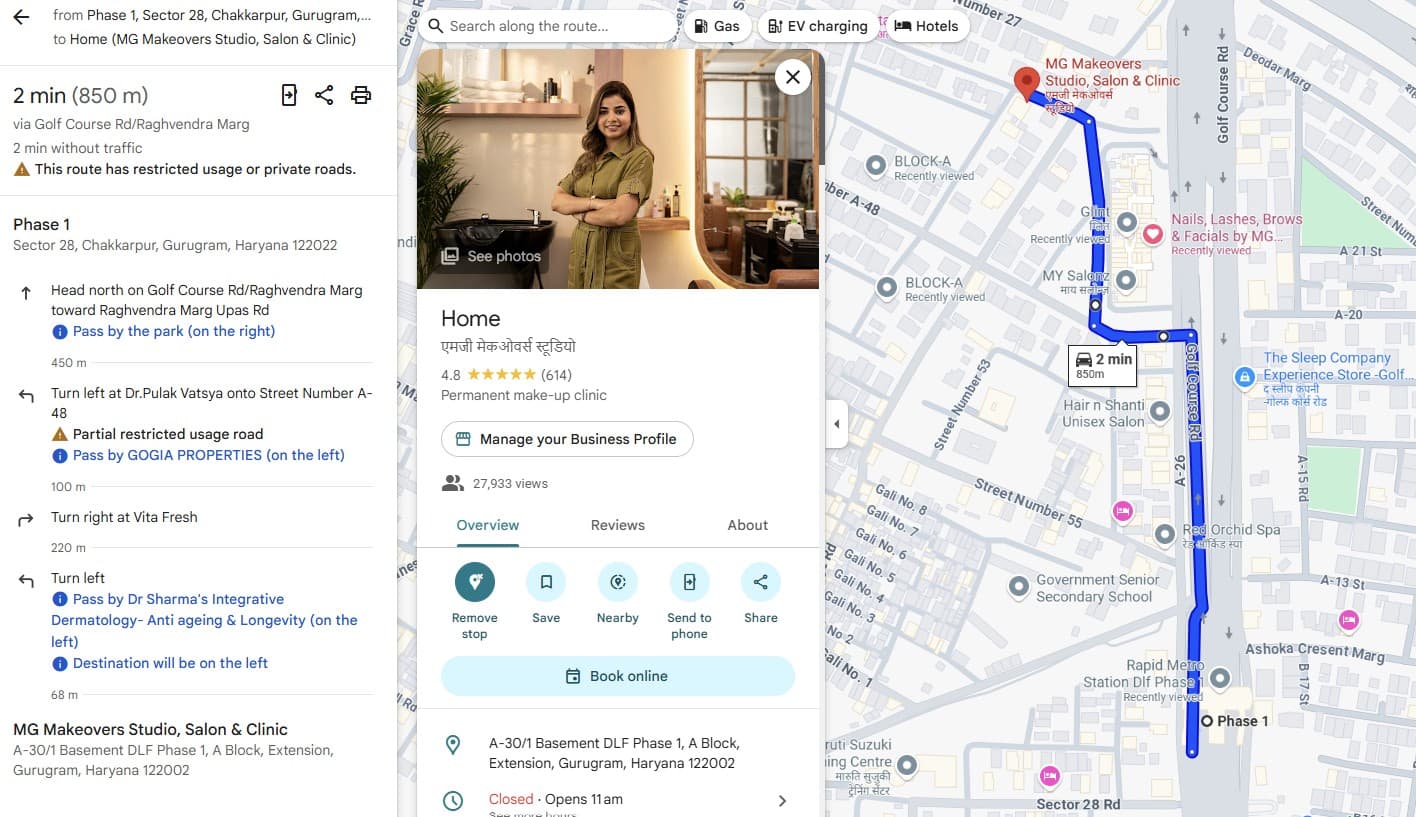Select Turn left at Dr.Pulak Vatsya step

point(211,403)
